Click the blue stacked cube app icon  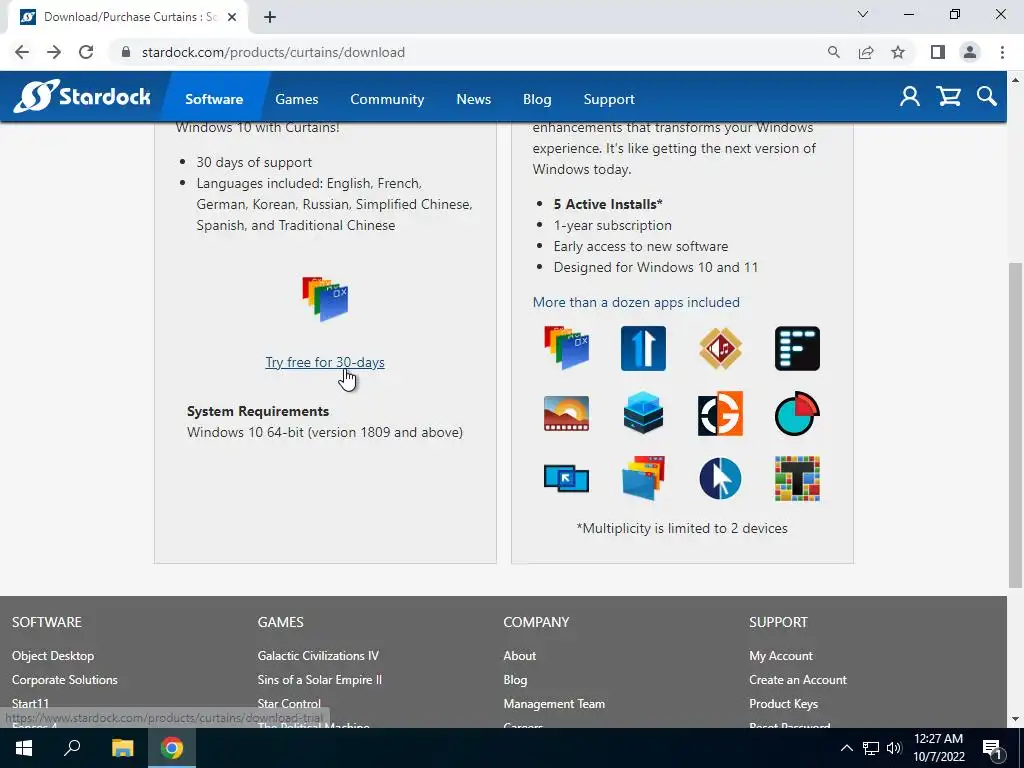[643, 413]
